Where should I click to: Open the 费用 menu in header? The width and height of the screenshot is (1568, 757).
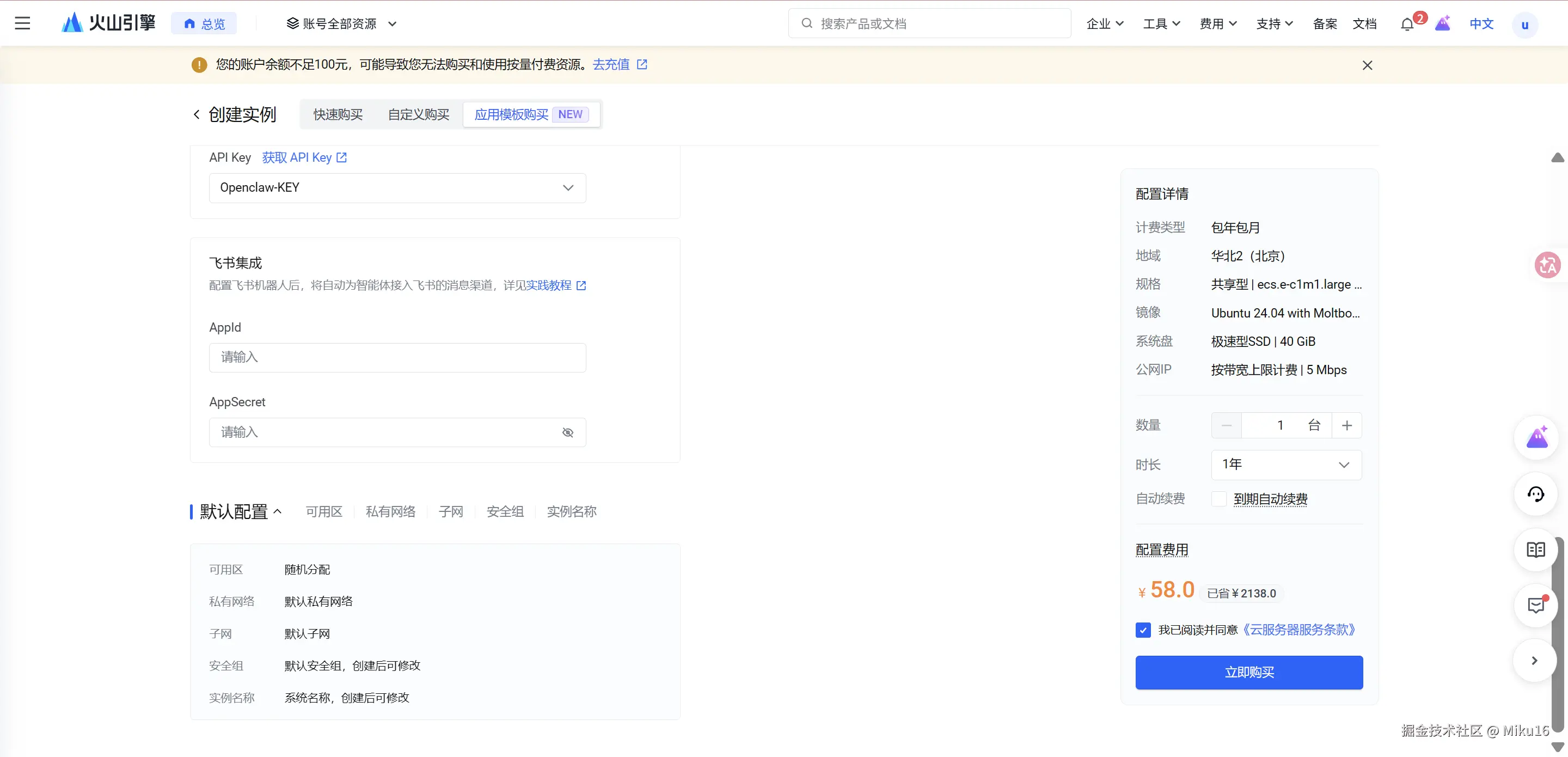pyautogui.click(x=1217, y=24)
